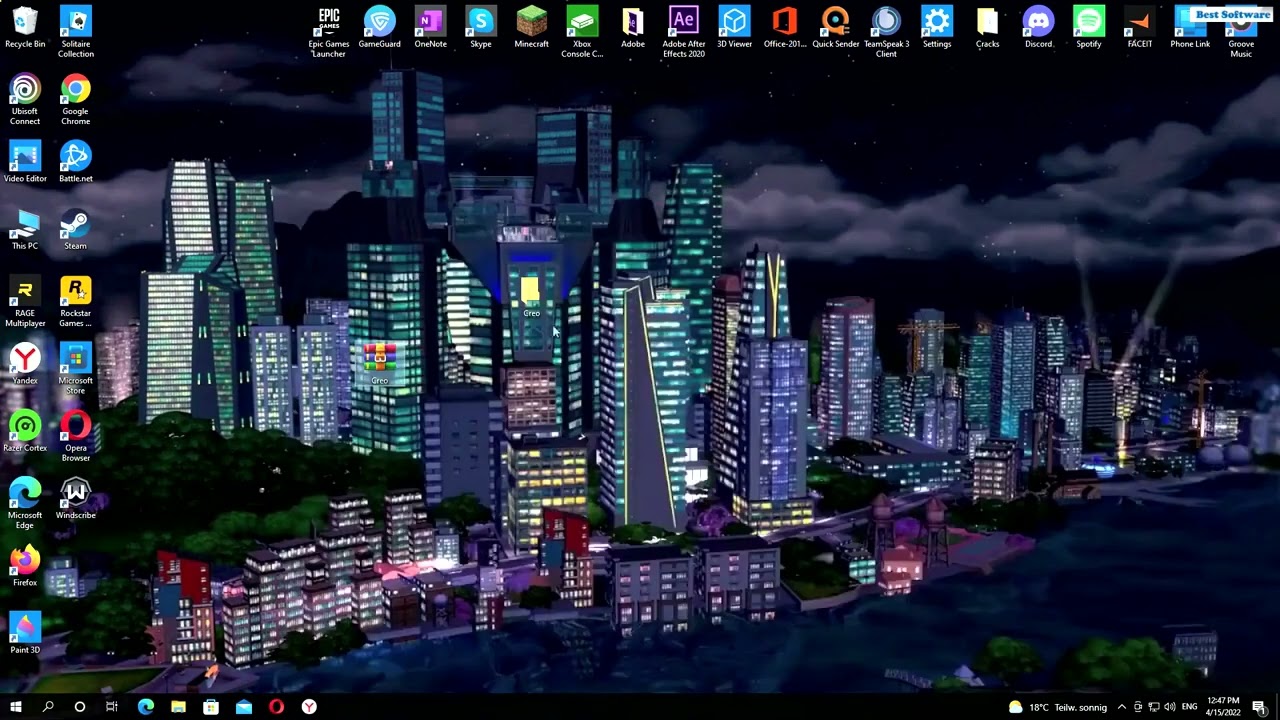Select the Windscribe shortcut
The height and width of the screenshot is (720, 1280).
[76, 499]
